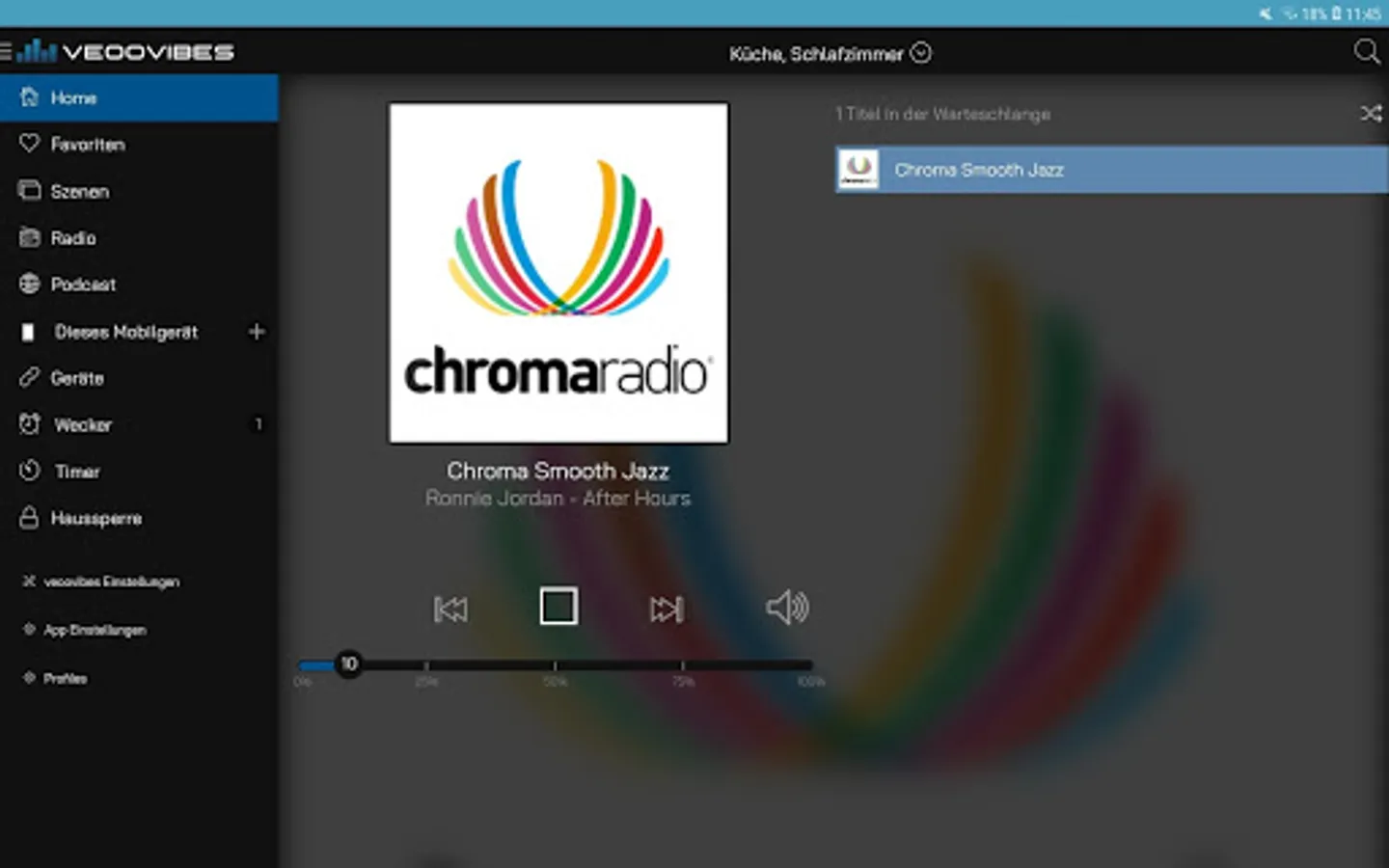Click the Chroma Smooth Jazz title under artwork
This screenshot has width=1389, height=868.
pos(558,471)
